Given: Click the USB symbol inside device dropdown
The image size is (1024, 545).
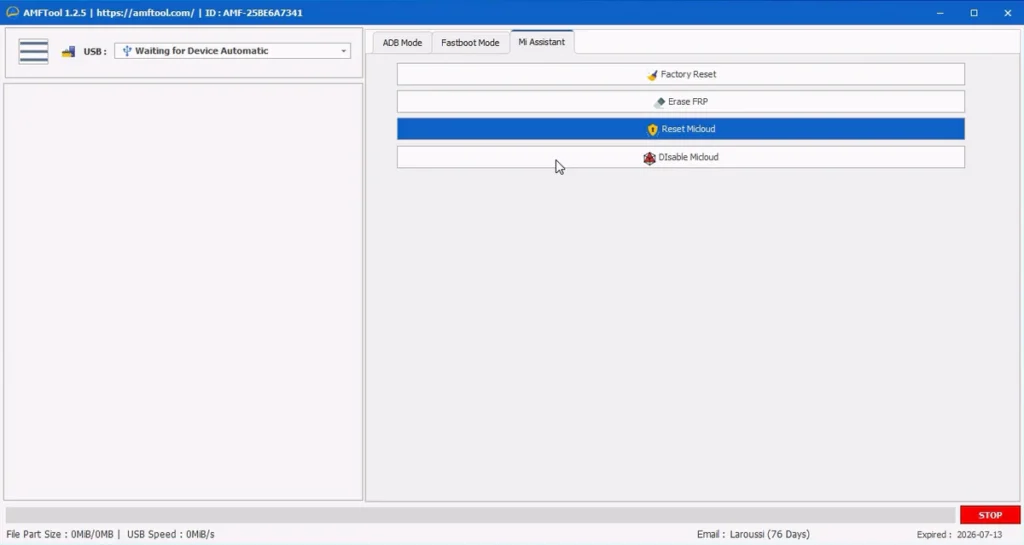Looking at the screenshot, I should (127, 51).
